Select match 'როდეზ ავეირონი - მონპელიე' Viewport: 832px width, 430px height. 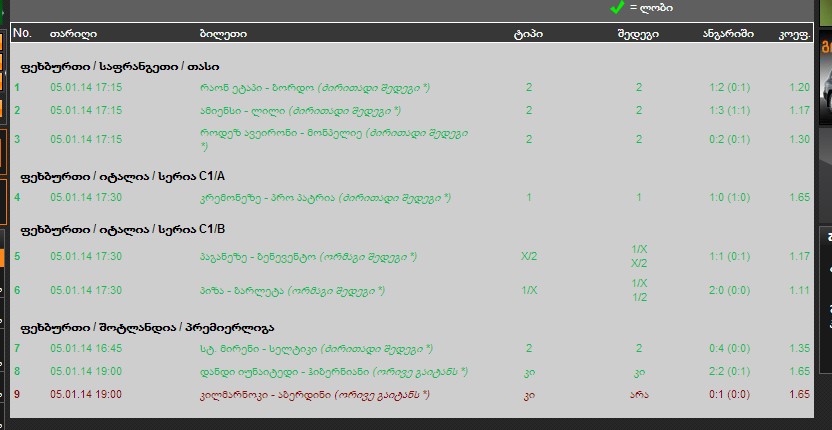tap(281, 133)
